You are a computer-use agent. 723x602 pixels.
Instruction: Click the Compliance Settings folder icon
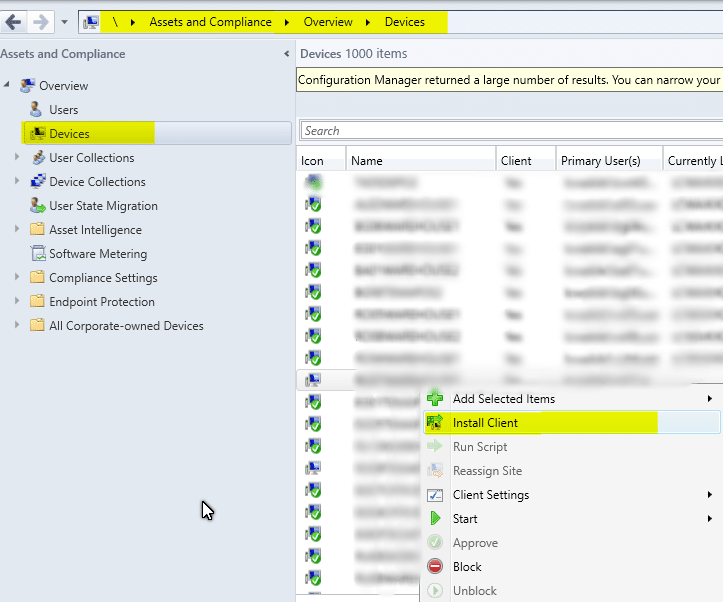[37, 277]
